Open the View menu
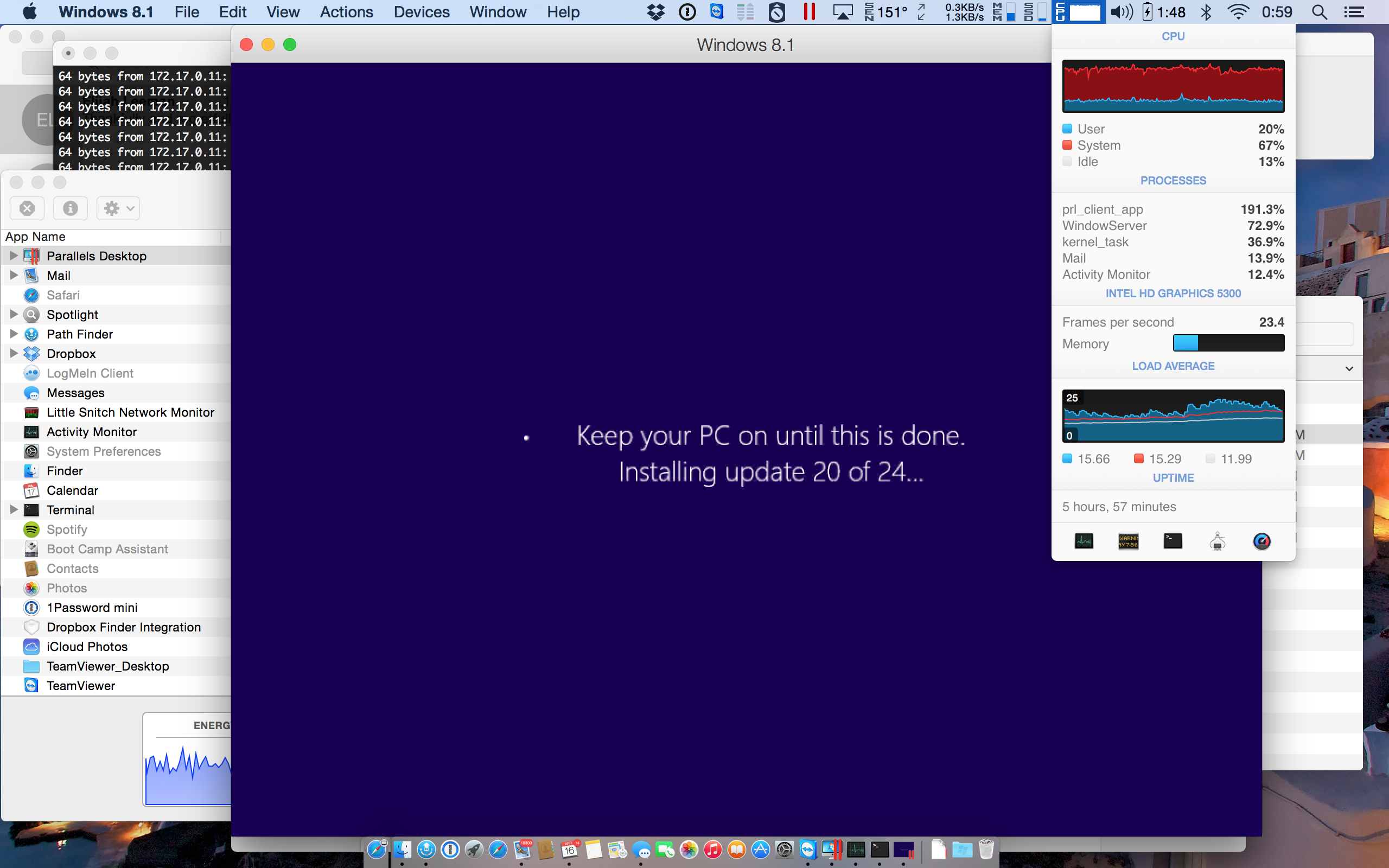Viewport: 1389px width, 868px height. tap(283, 11)
